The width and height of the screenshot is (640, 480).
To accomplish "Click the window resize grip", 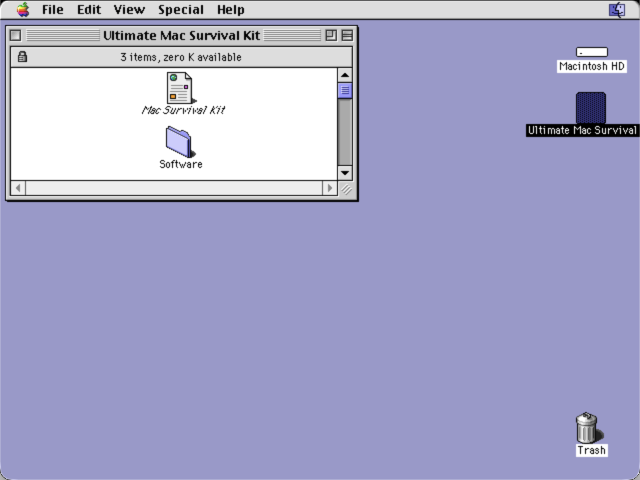I will point(346,189).
